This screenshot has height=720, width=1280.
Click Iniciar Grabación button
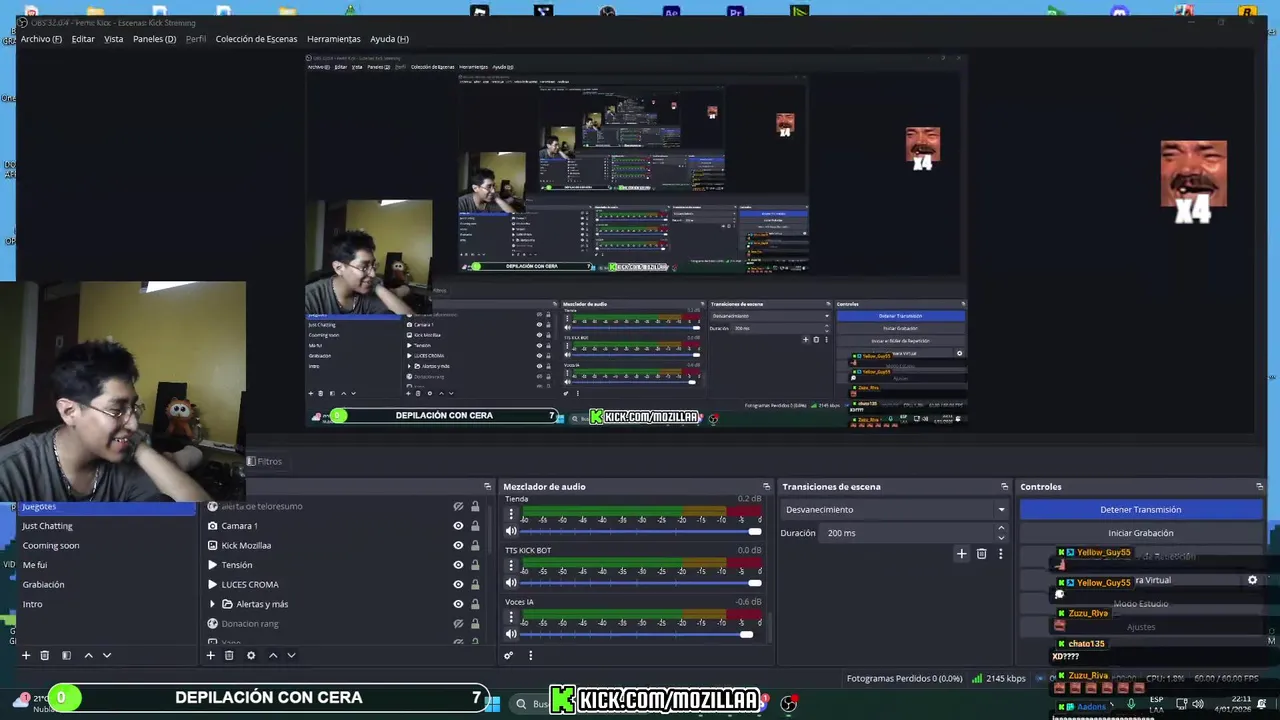(x=1141, y=533)
